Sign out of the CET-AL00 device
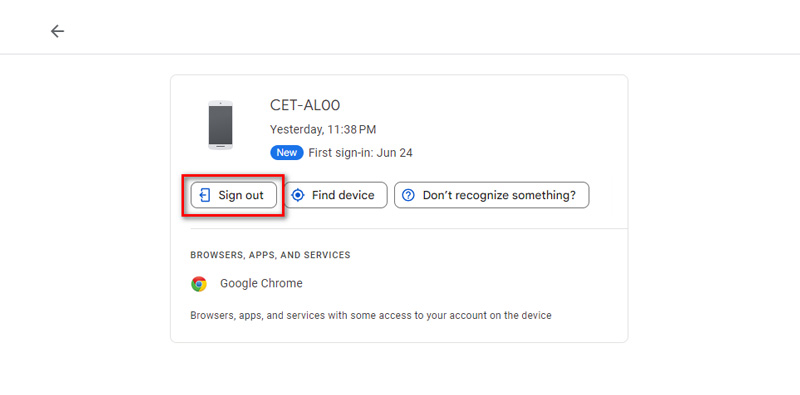800x395 pixels. pyautogui.click(x=234, y=195)
